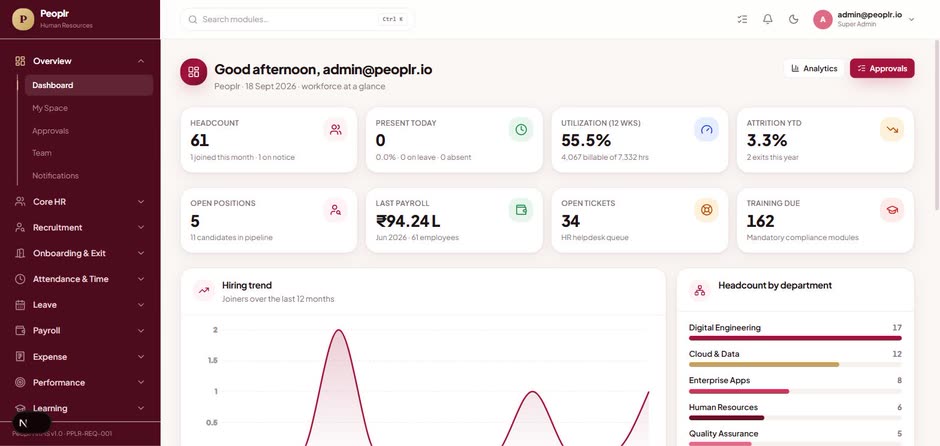The height and width of the screenshot is (446, 940).
Task: Collapse the Overview section chevron
Action: 141,61
